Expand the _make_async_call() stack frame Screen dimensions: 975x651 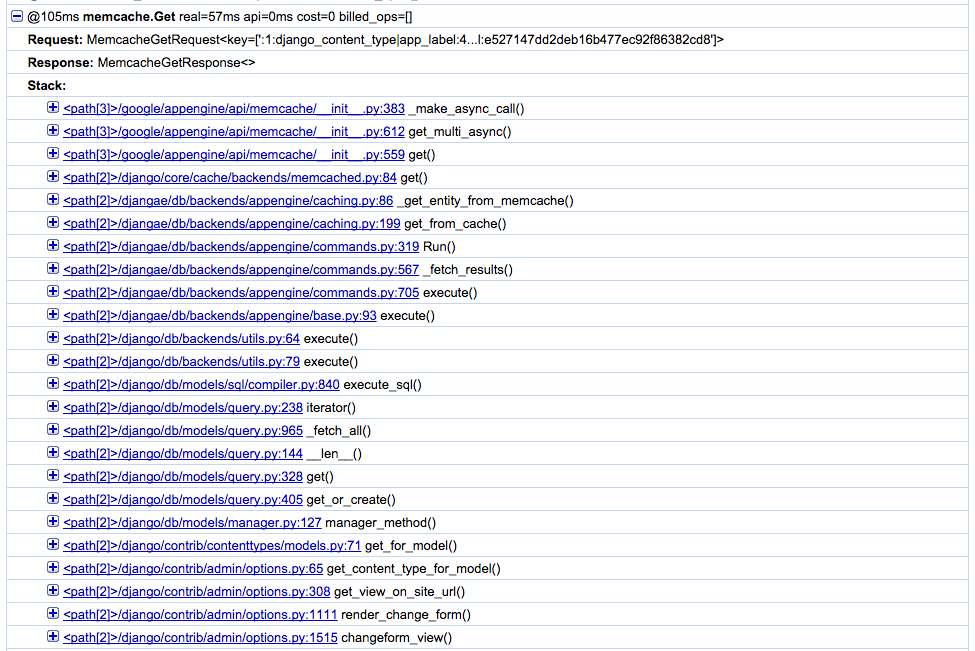53,108
